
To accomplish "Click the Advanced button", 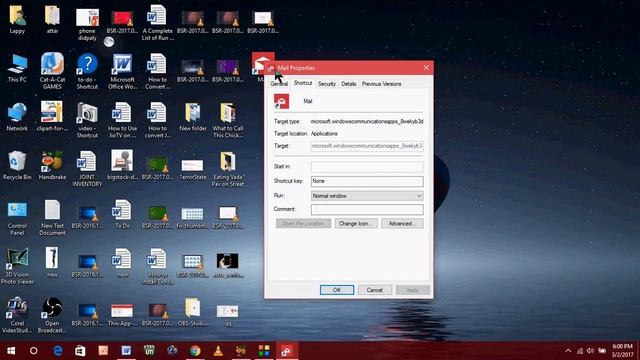I will 402,224.
